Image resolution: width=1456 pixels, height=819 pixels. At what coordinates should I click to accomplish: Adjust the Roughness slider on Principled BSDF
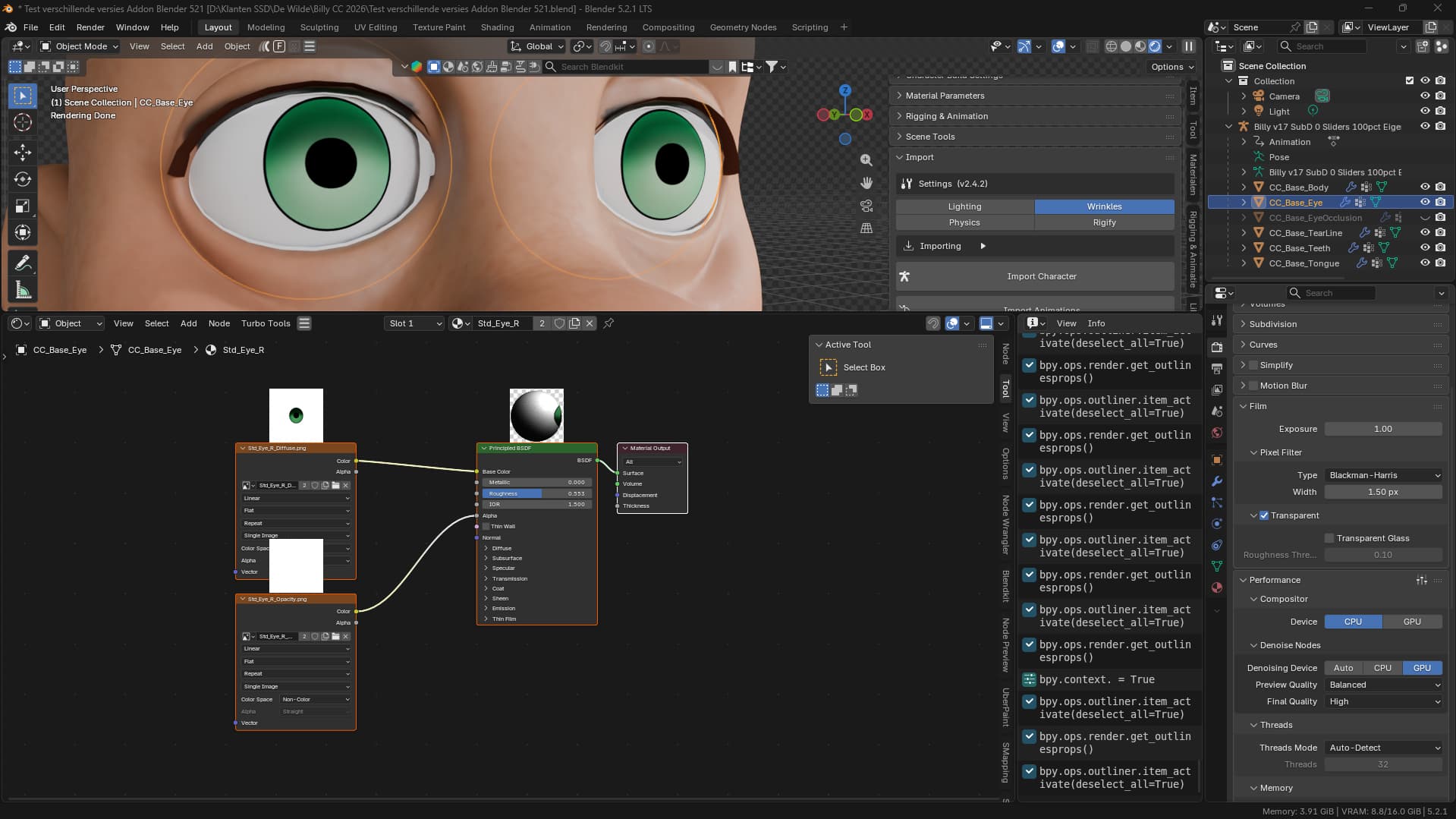(x=535, y=493)
